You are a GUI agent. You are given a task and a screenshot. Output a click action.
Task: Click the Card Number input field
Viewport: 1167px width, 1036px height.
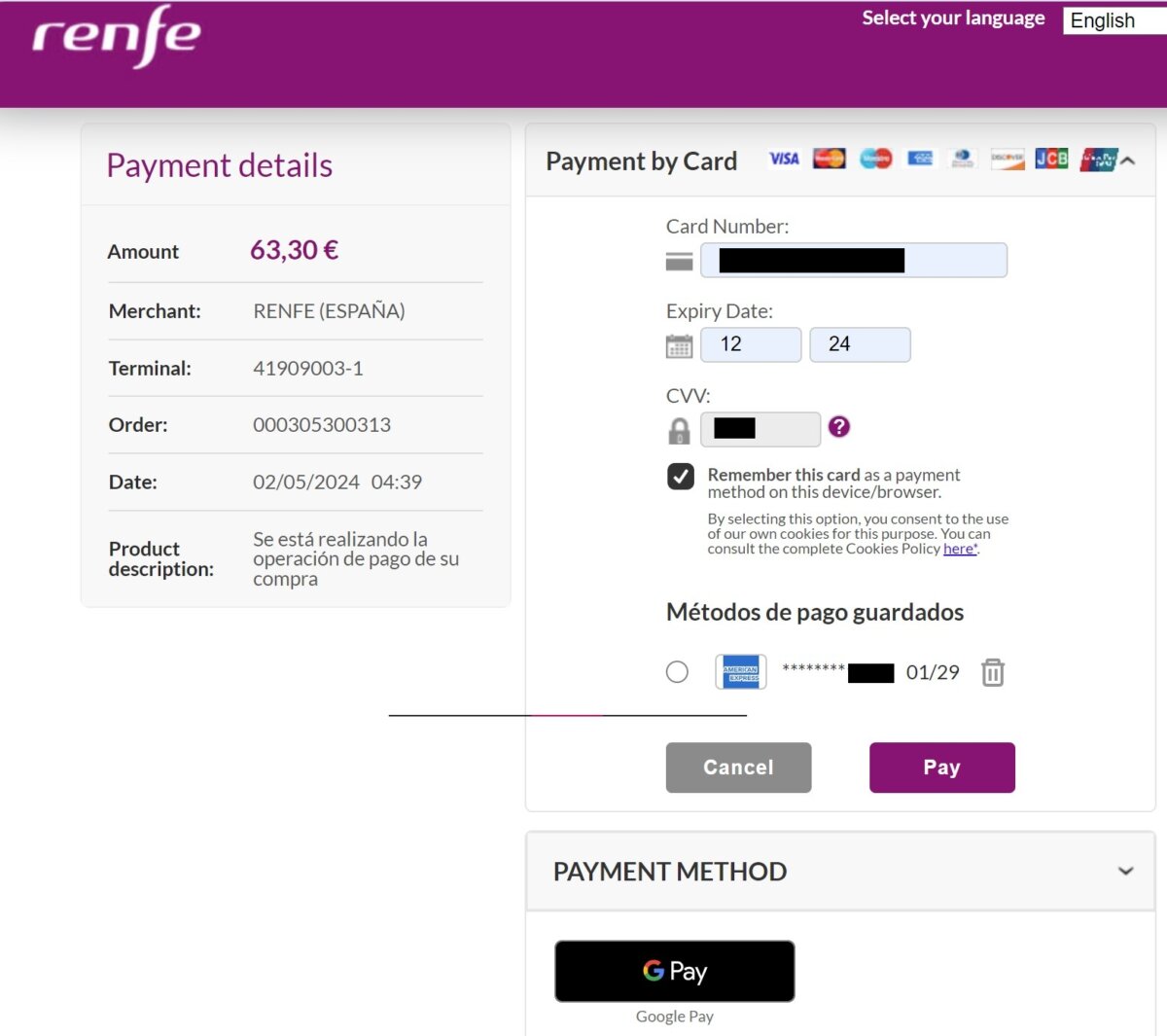[x=854, y=261]
